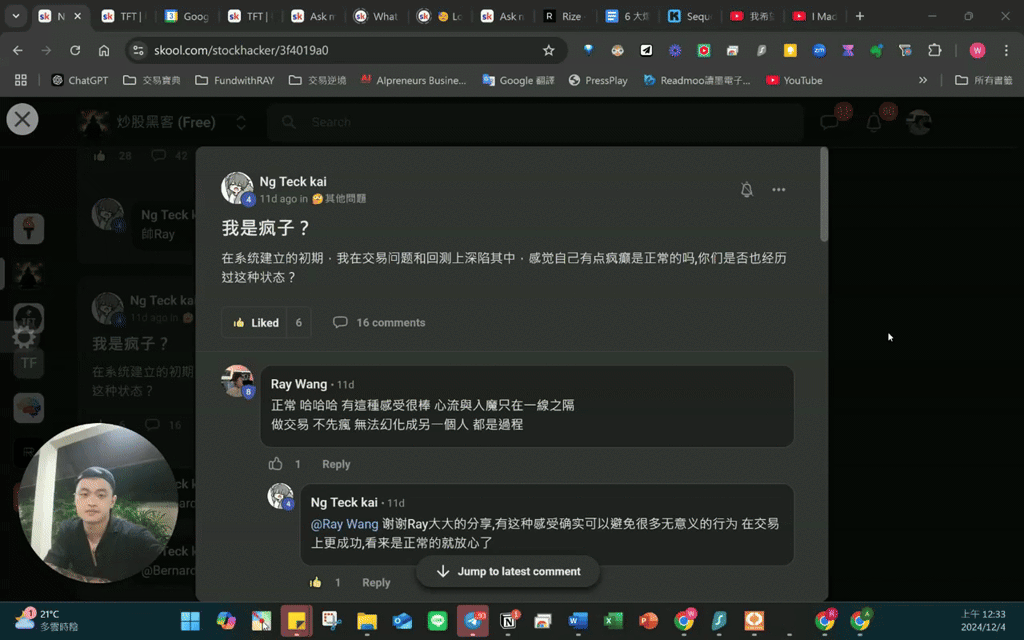Click the Jump to latest comment button
Image resolution: width=1024 pixels, height=640 pixels.
pos(508,571)
